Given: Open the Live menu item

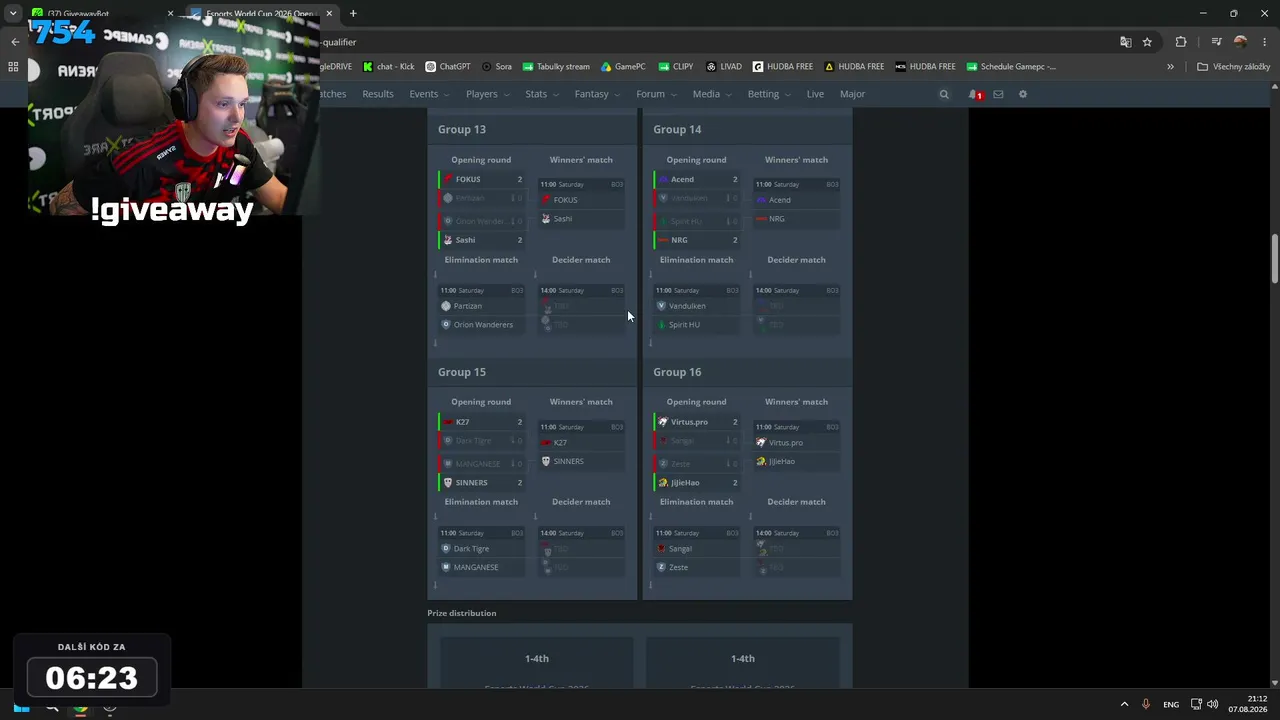Looking at the screenshot, I should click(x=815, y=94).
